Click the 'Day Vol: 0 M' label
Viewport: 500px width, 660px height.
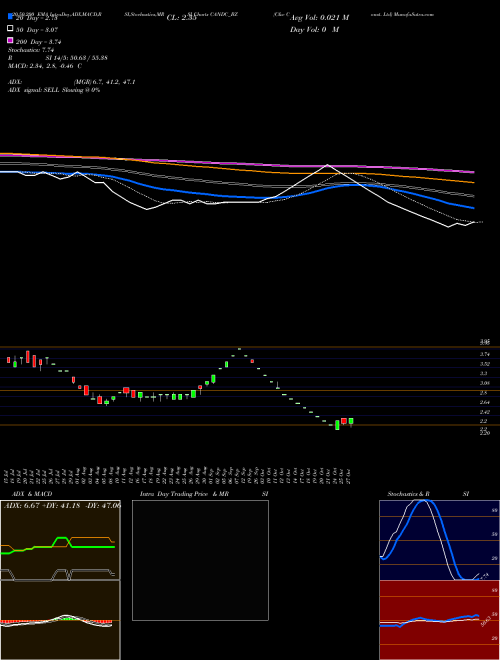314,30
